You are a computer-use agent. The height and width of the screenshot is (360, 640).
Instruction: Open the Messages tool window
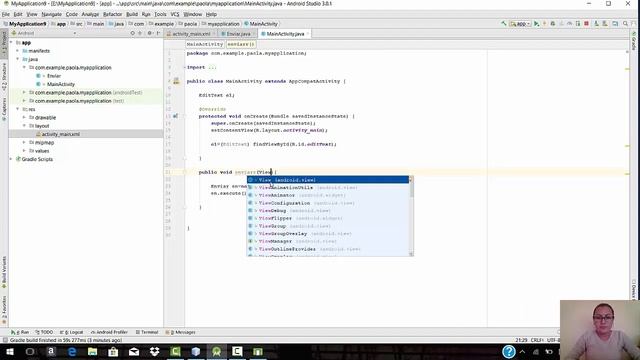[x=181, y=332]
